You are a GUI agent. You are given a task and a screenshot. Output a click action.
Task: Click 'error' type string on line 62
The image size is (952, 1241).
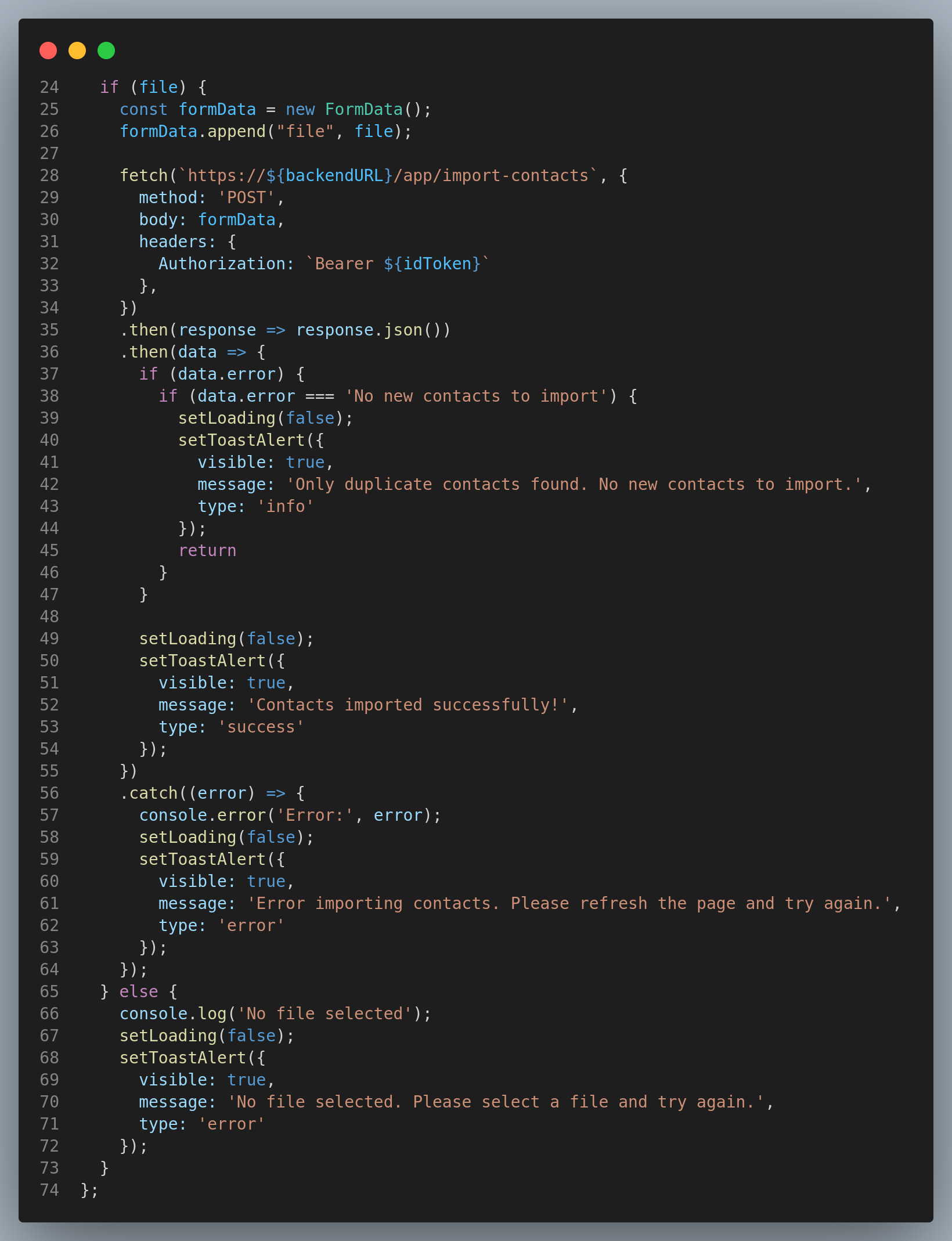tap(251, 925)
